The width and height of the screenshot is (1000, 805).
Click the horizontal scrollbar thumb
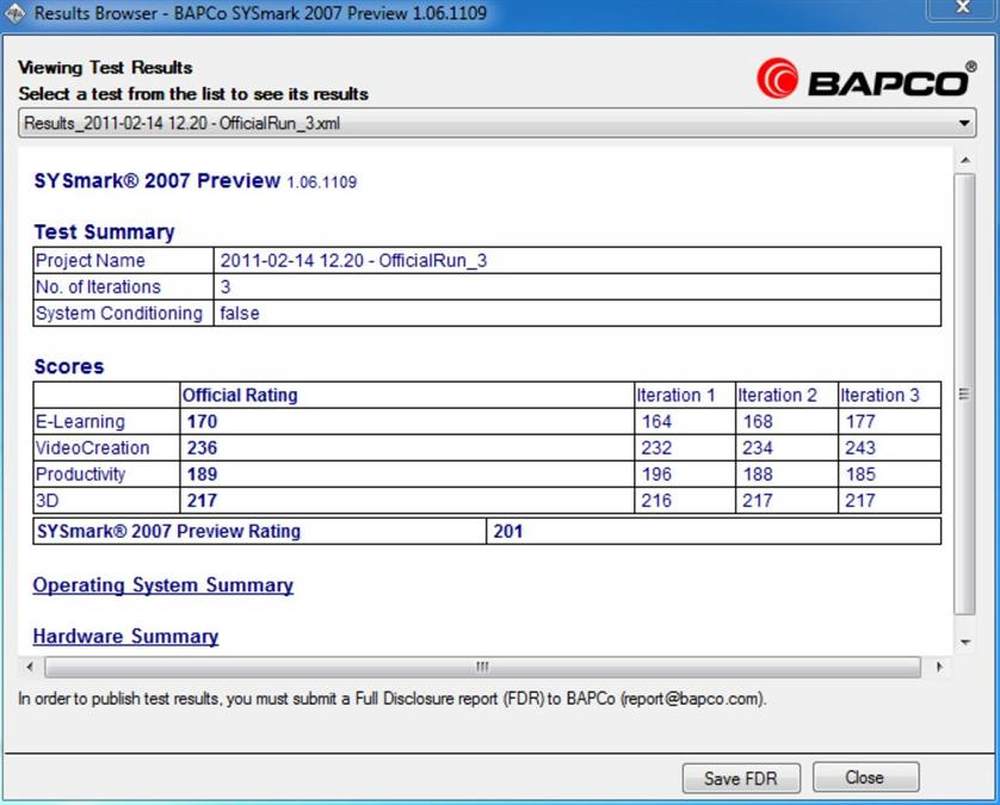coord(483,667)
